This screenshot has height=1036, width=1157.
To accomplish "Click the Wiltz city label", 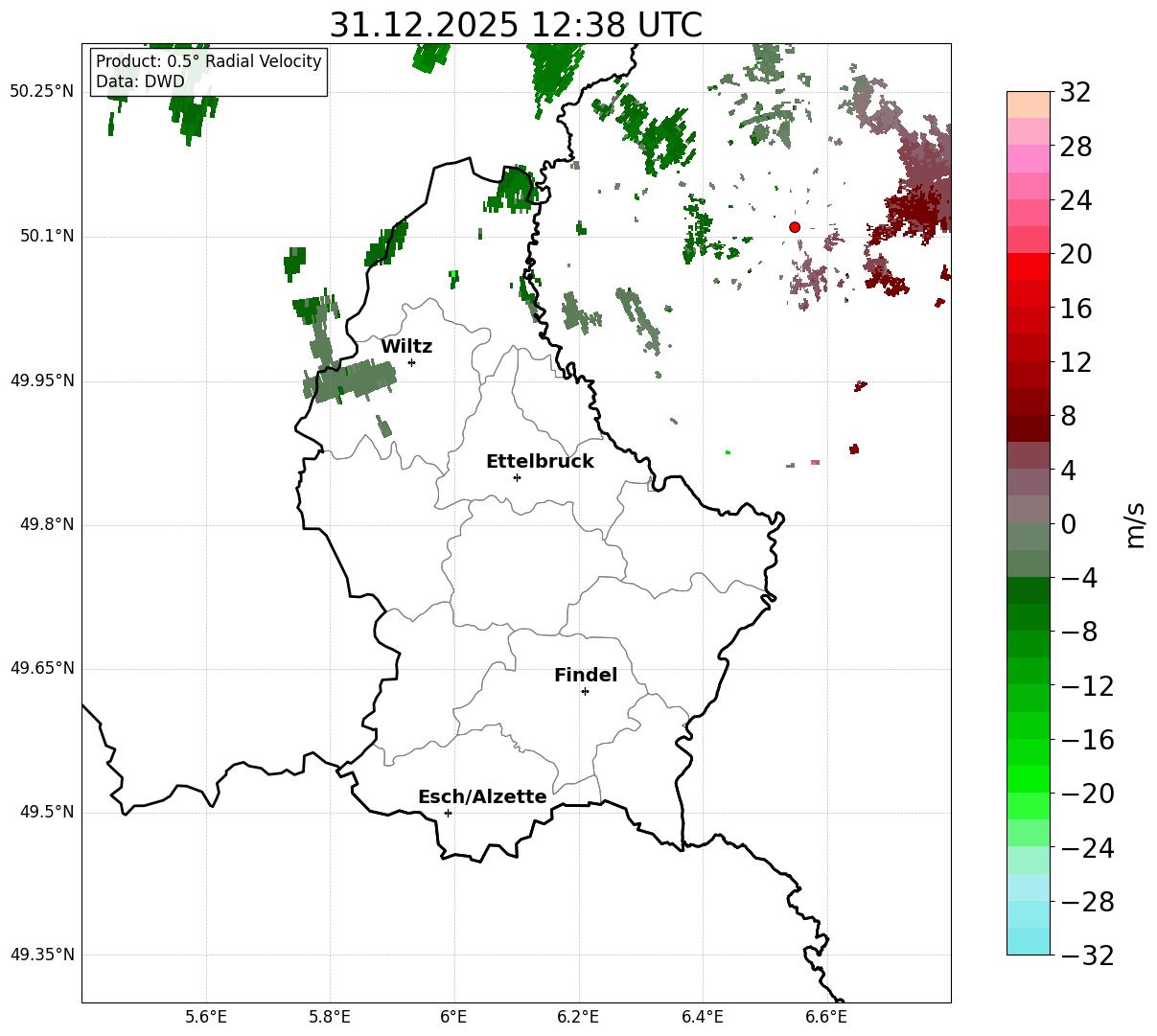I will point(406,347).
